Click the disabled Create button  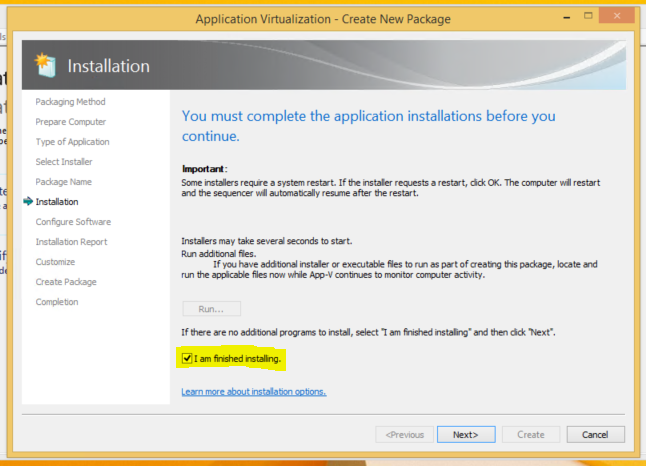coord(530,435)
